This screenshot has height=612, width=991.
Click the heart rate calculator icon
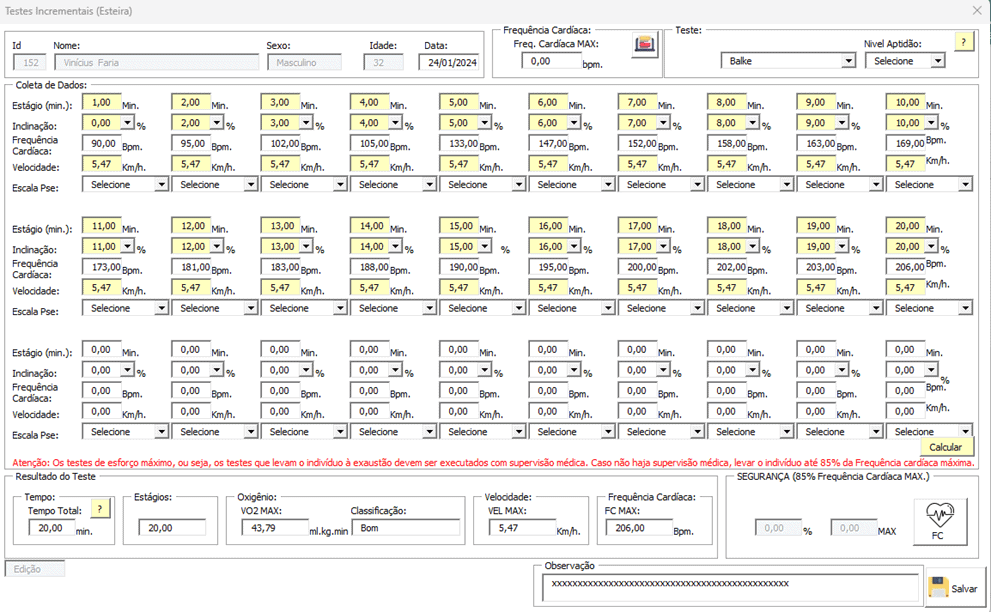(645, 45)
